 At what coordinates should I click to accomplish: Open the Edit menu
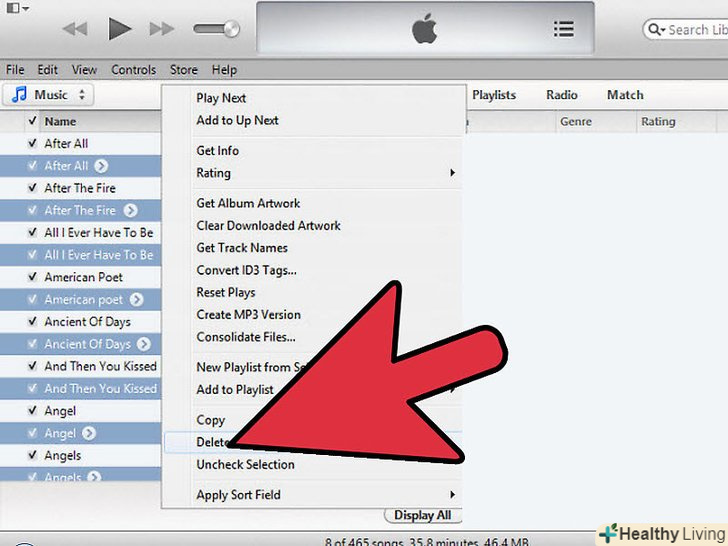click(x=47, y=70)
